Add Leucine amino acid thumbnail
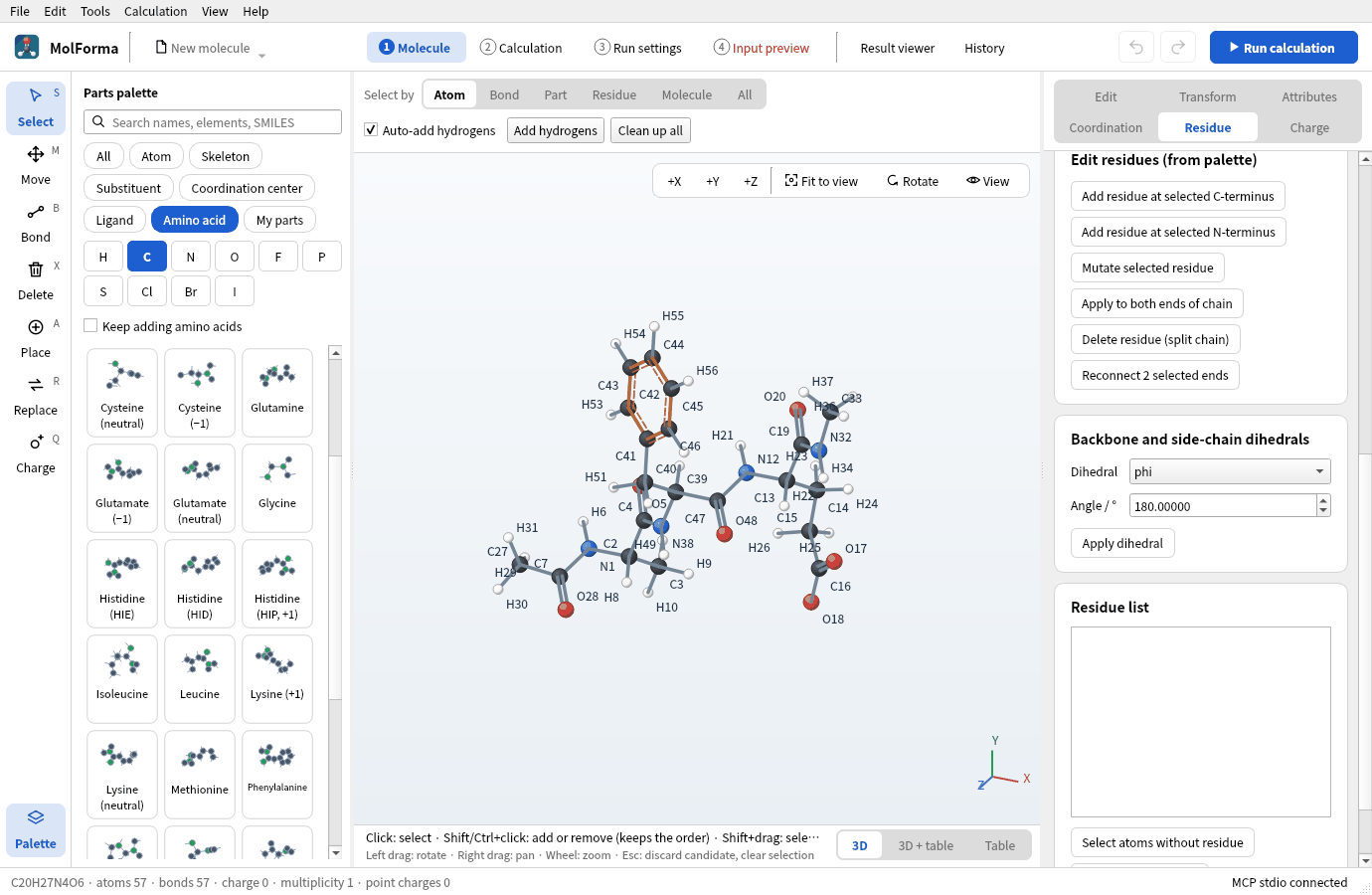 click(x=200, y=679)
